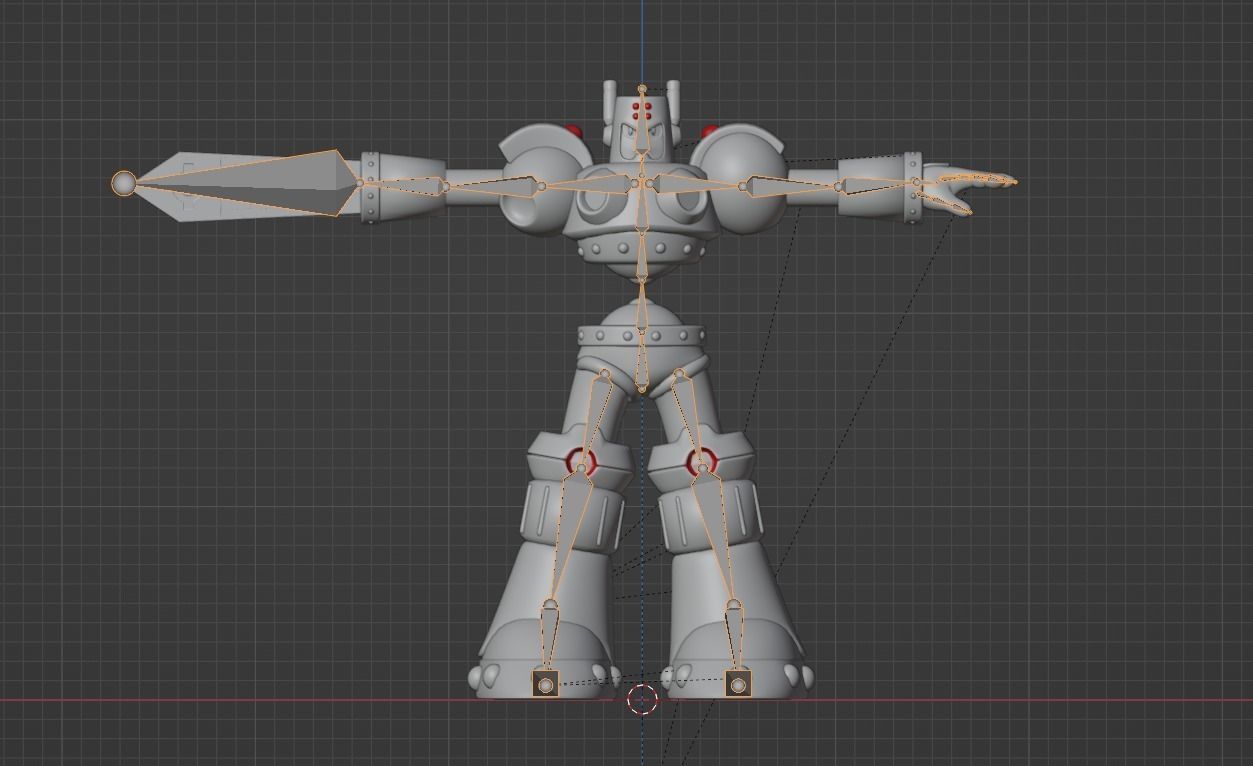
Task: Select the hand-side shoulder bone in the chest
Action: pos(695,185)
